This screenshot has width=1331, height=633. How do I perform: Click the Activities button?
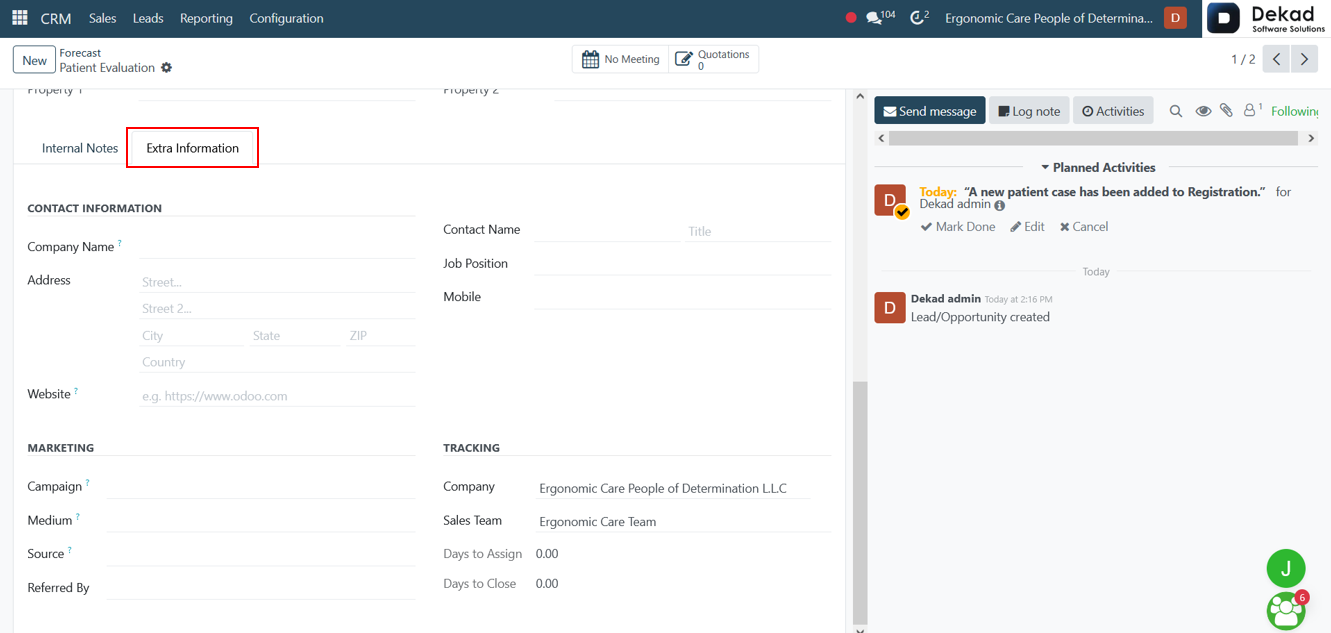point(1113,111)
